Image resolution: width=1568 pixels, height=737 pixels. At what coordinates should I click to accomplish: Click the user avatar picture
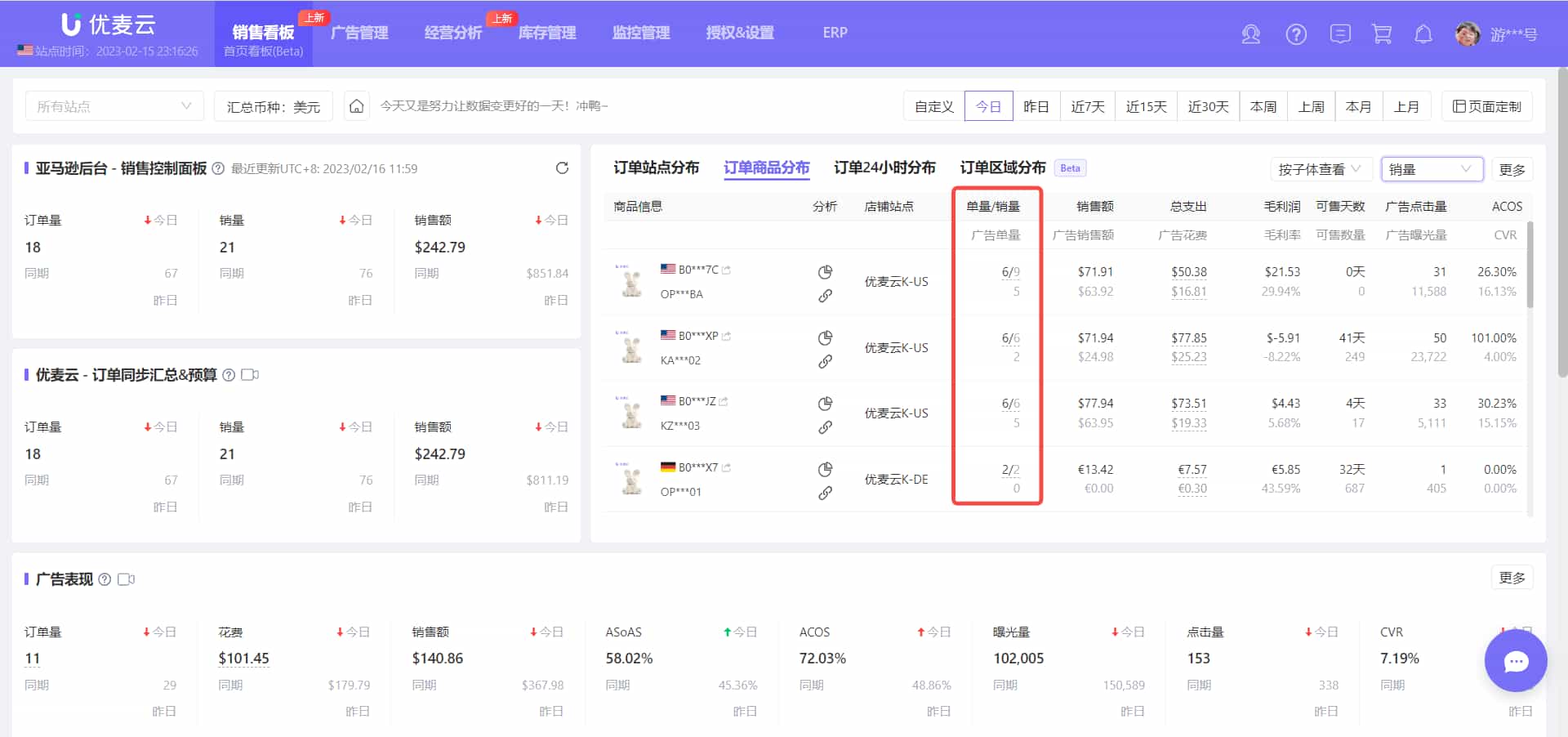click(x=1468, y=34)
